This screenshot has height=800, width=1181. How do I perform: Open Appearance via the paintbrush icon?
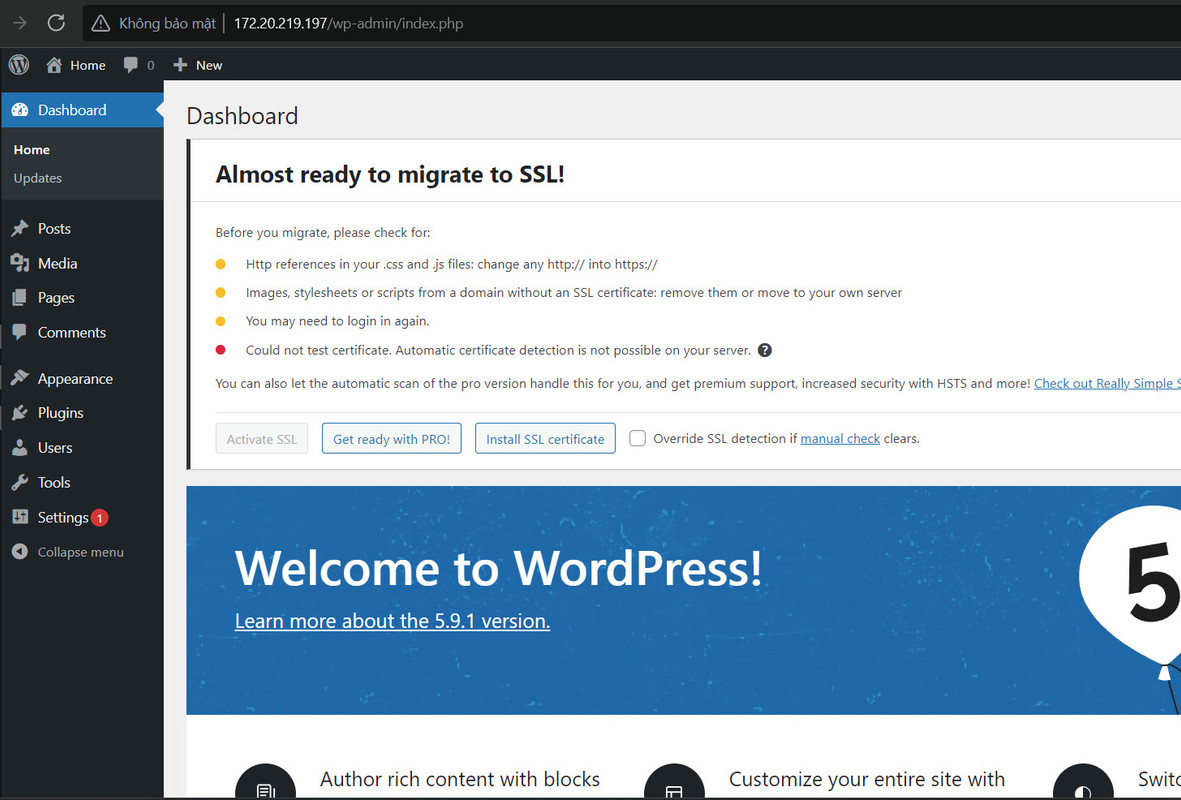20,378
